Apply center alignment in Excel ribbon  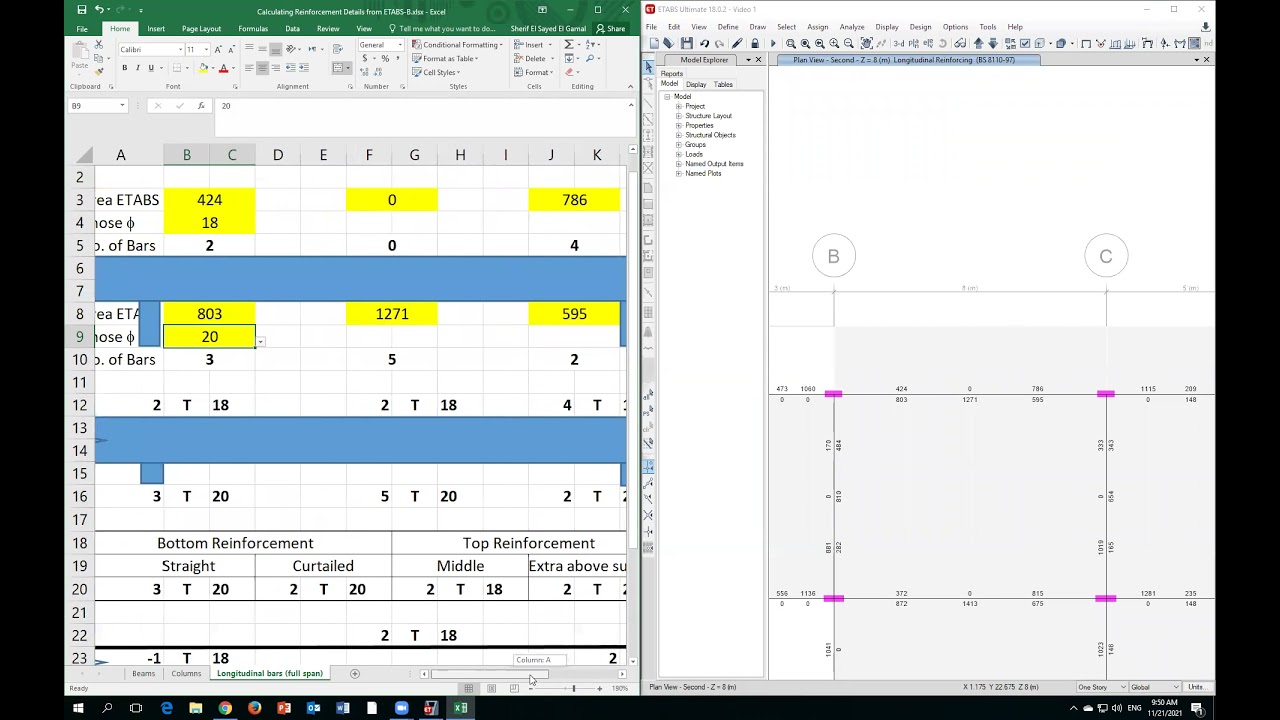click(263, 68)
